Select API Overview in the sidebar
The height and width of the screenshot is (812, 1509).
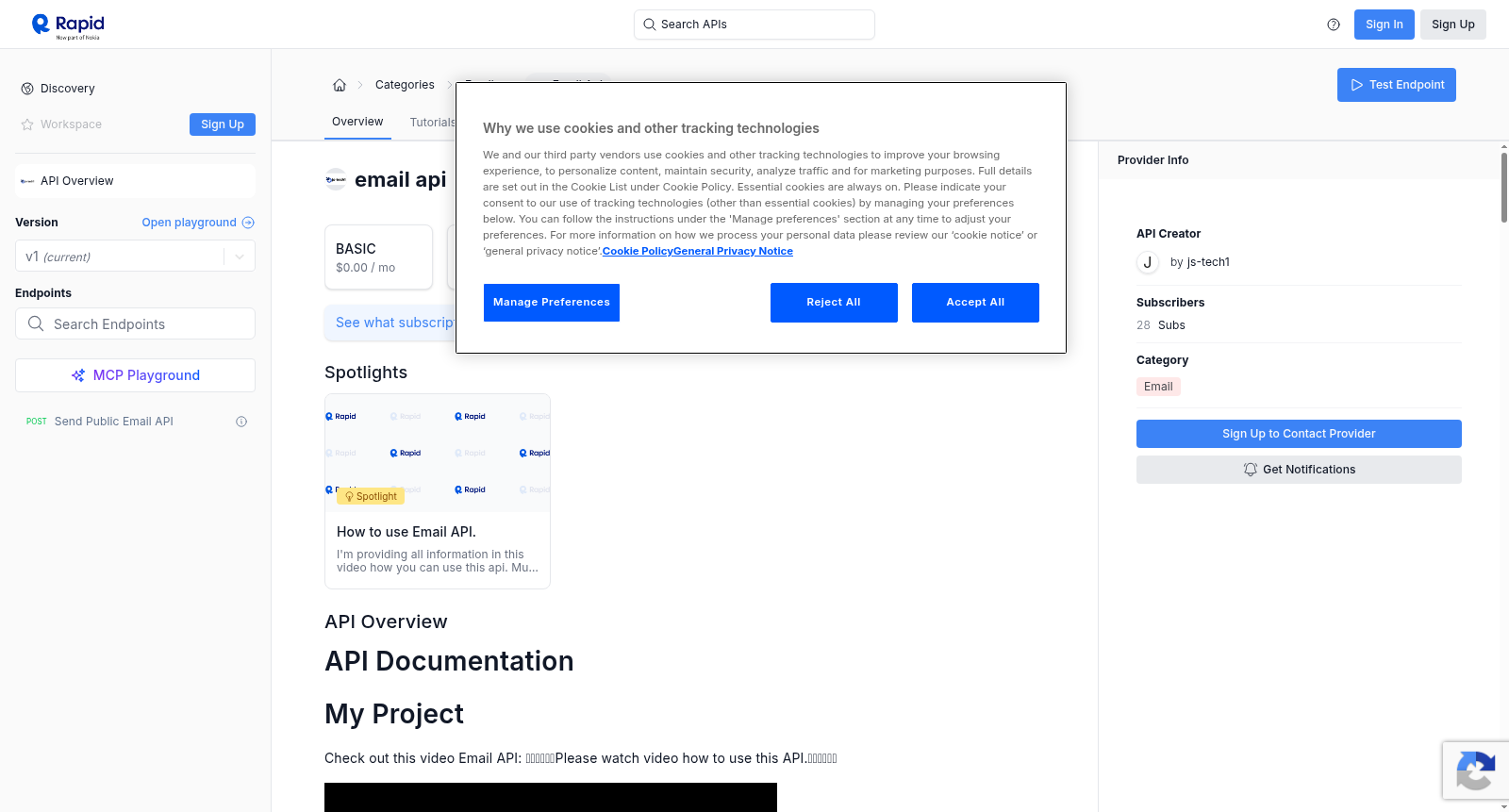[135, 181]
